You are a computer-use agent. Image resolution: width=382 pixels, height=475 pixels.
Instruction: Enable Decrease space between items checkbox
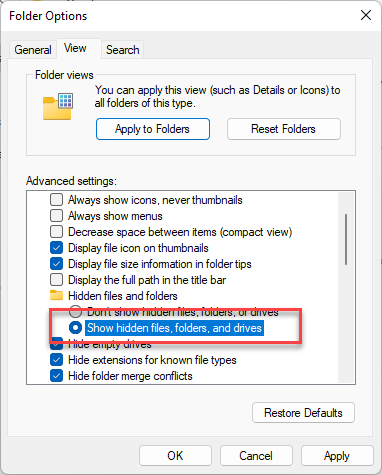(56, 232)
